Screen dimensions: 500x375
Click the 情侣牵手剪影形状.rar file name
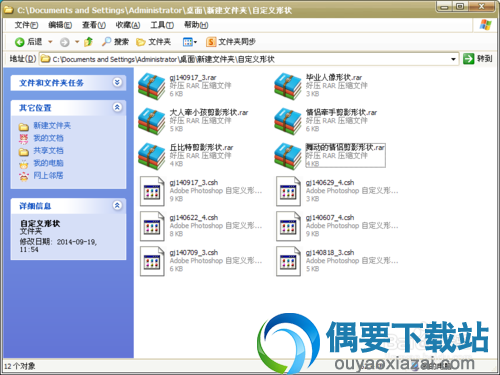(341, 112)
